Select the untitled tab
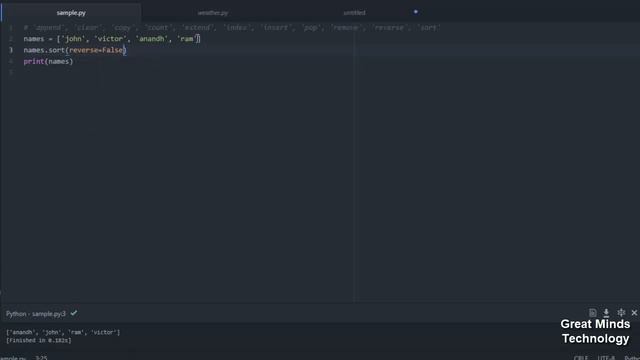The width and height of the screenshot is (640, 360). point(354,13)
